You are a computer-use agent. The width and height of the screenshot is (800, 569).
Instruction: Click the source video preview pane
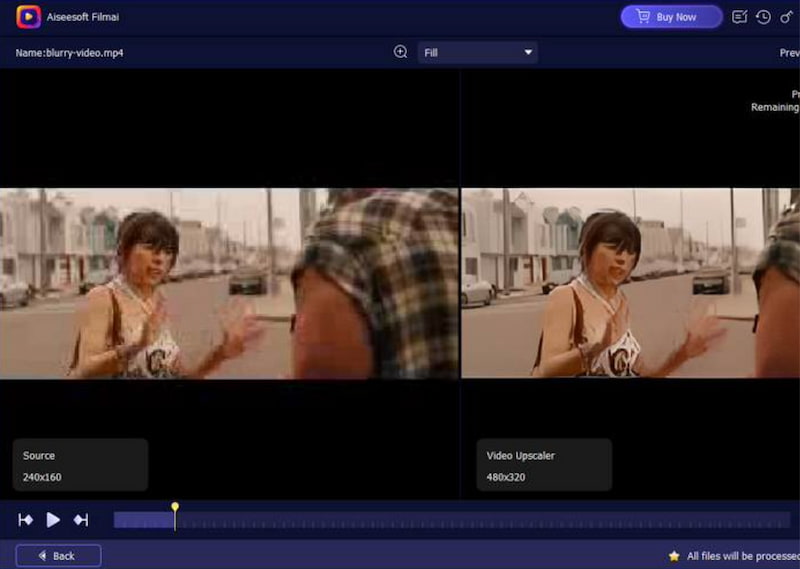point(229,284)
